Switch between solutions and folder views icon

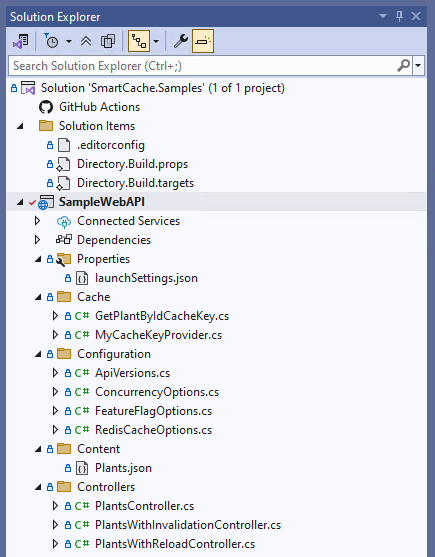[21, 42]
